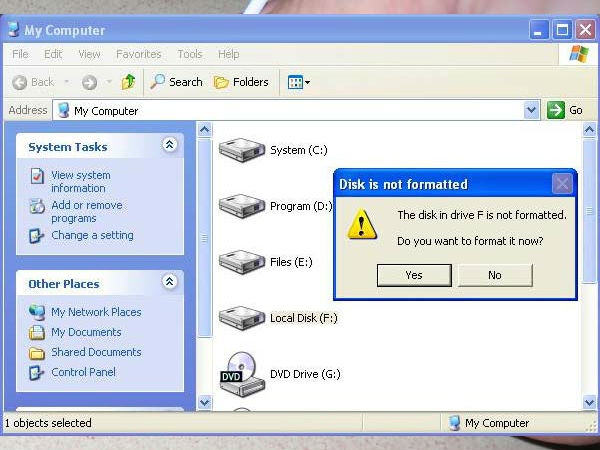Image resolution: width=600 pixels, height=450 pixels.
Task: Open the View menu
Action: point(89,54)
